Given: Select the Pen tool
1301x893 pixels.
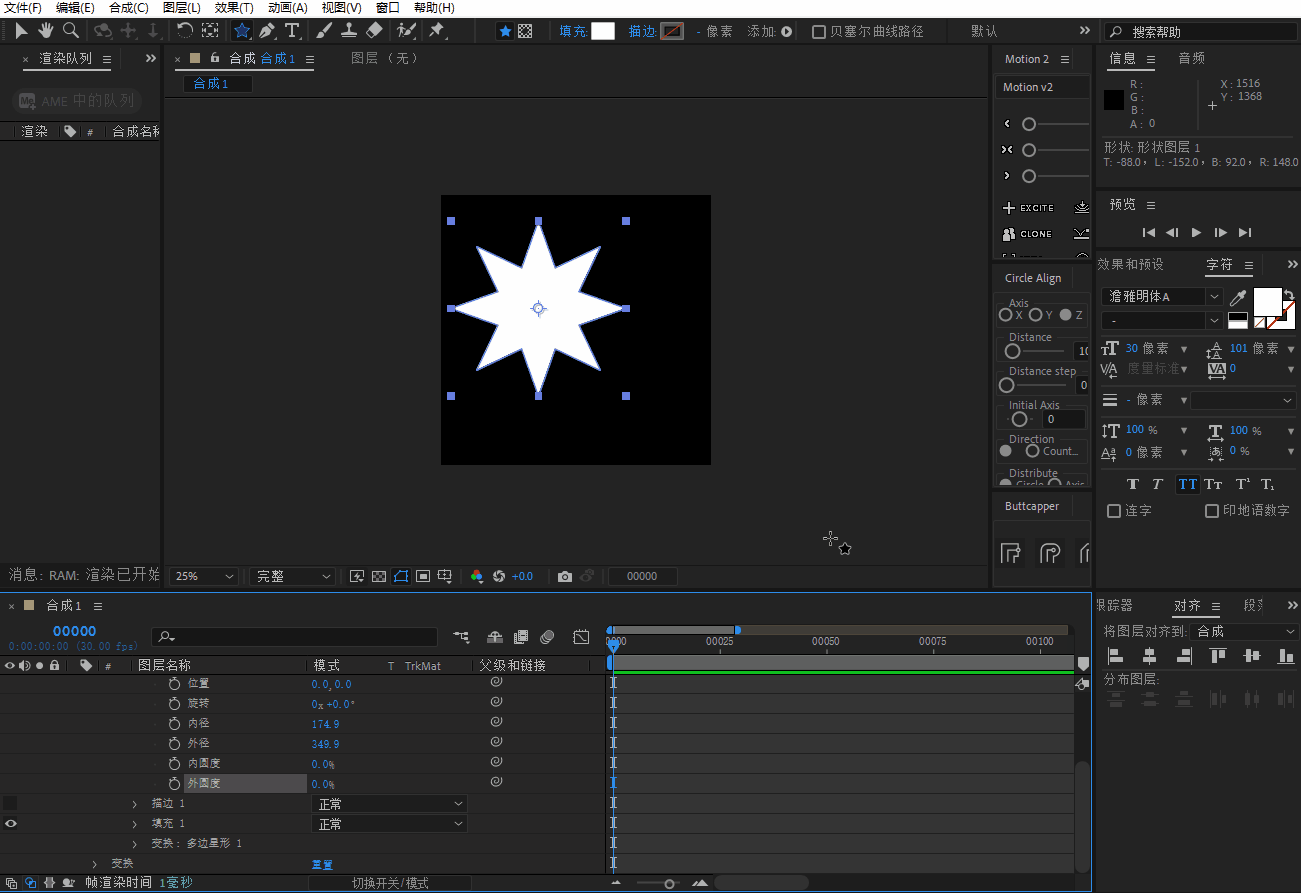Looking at the screenshot, I should click(266, 31).
